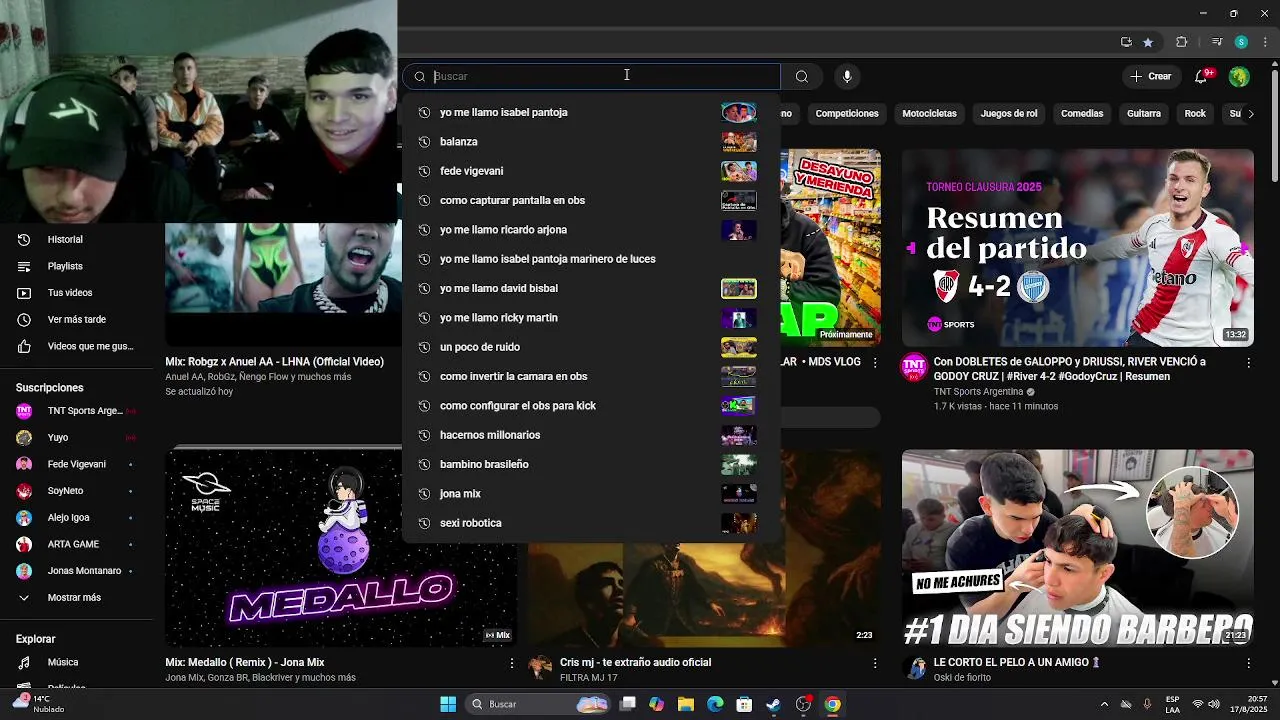Play the Resumen del partido River thumbnail

click(1078, 248)
